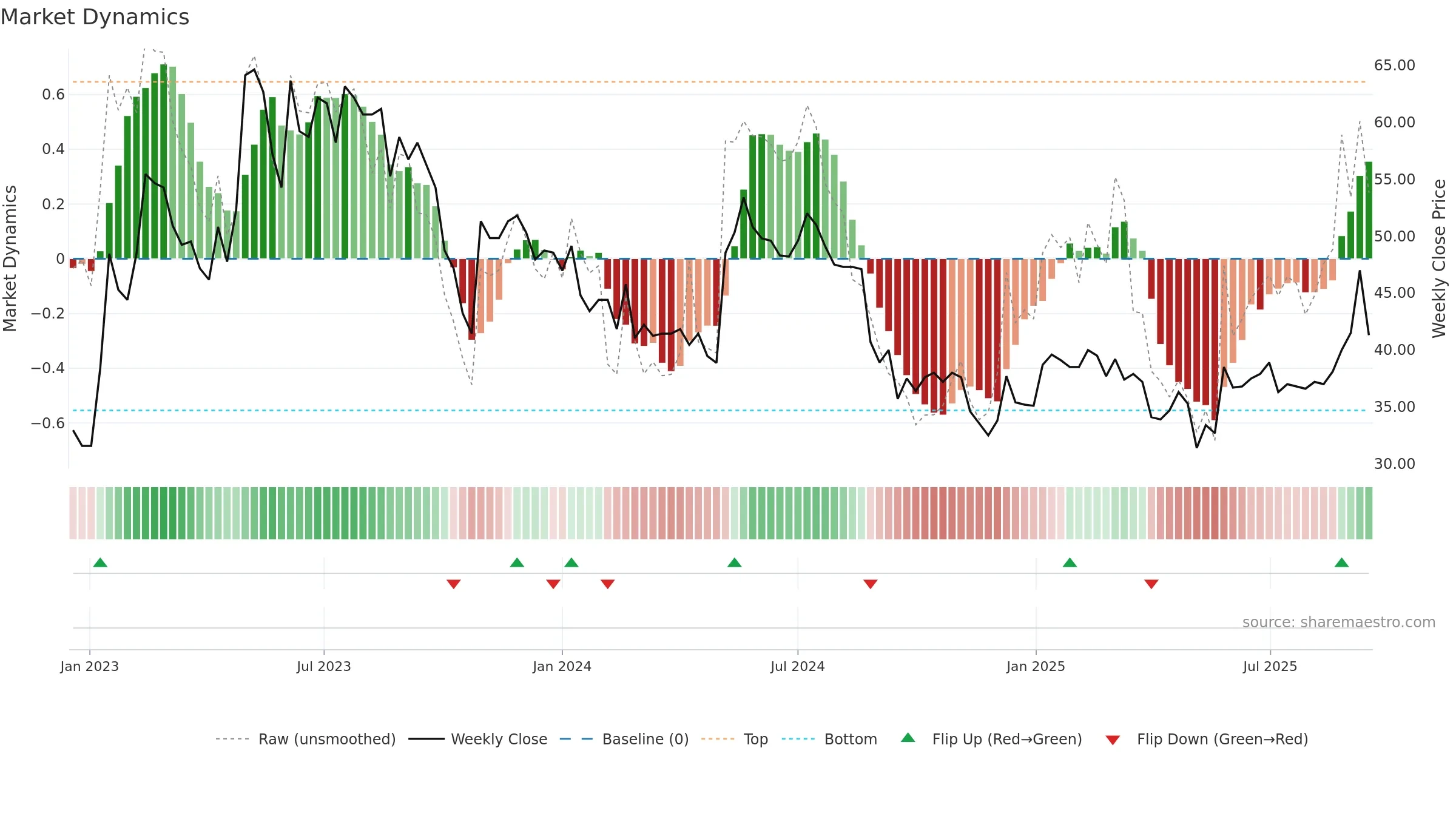Click the 0.4 left axis label

[x=53, y=149]
